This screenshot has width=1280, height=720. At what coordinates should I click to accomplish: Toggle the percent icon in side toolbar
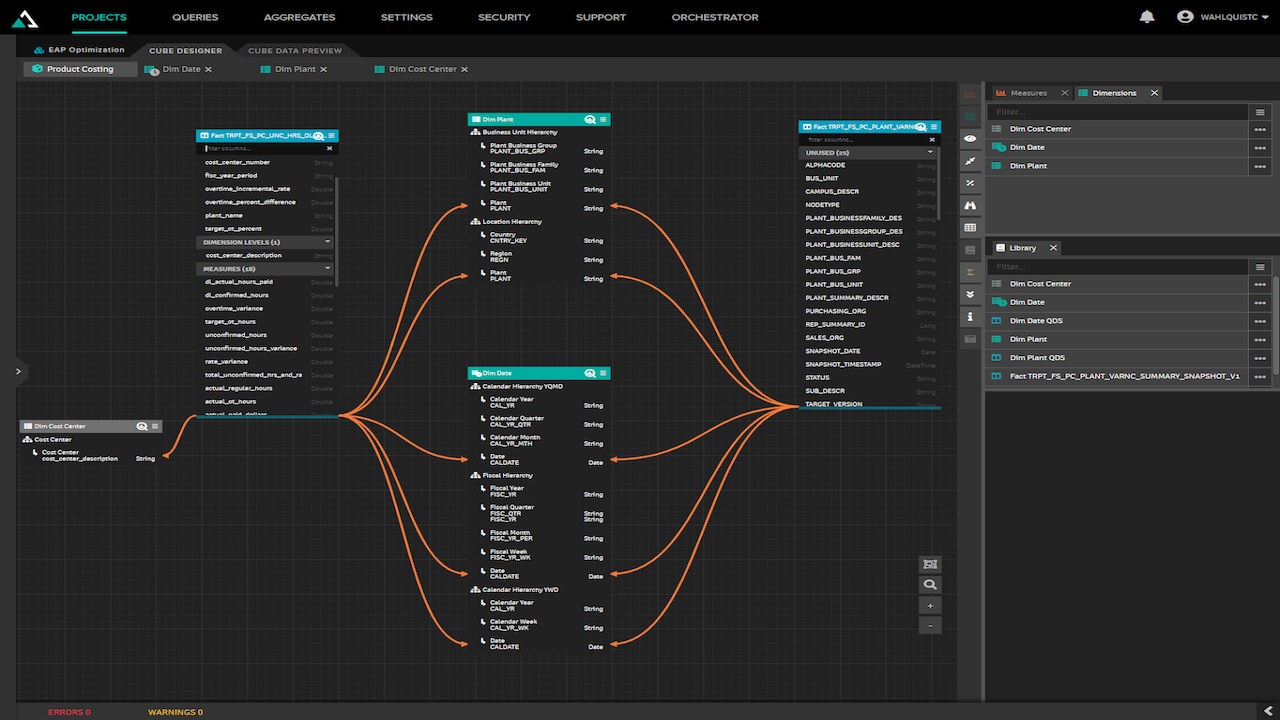pos(970,183)
